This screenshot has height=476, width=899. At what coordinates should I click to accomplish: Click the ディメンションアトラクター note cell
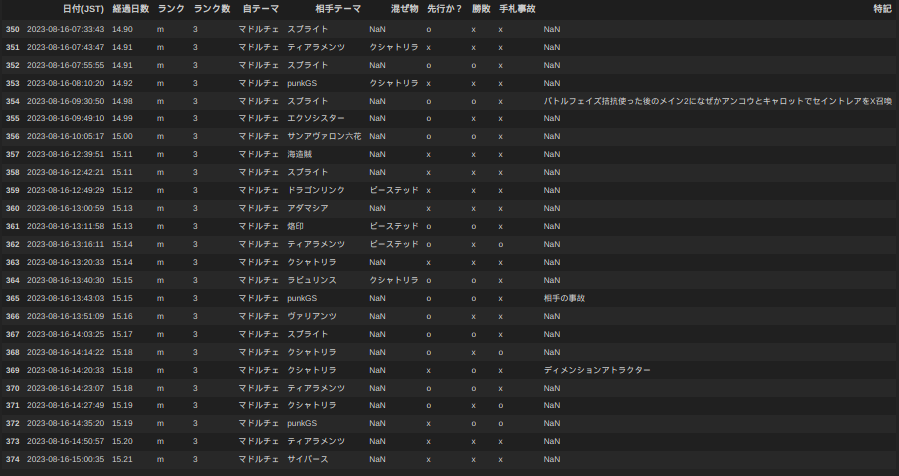597,370
